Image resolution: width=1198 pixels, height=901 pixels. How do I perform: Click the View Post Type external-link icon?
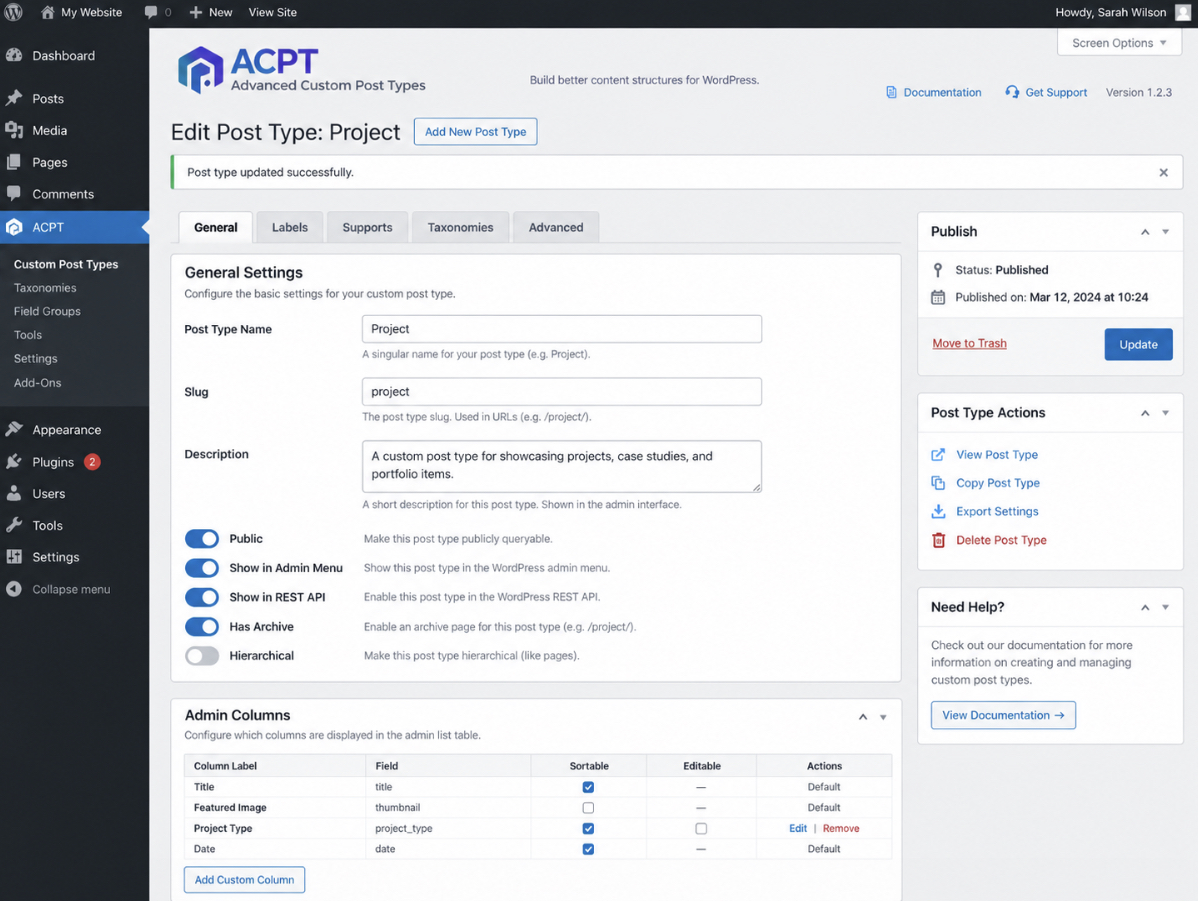tap(938, 454)
